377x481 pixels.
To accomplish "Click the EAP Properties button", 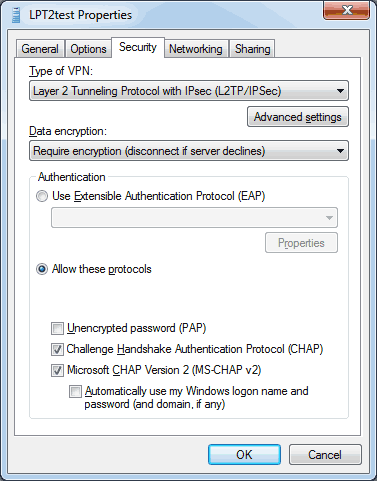I will (301, 243).
